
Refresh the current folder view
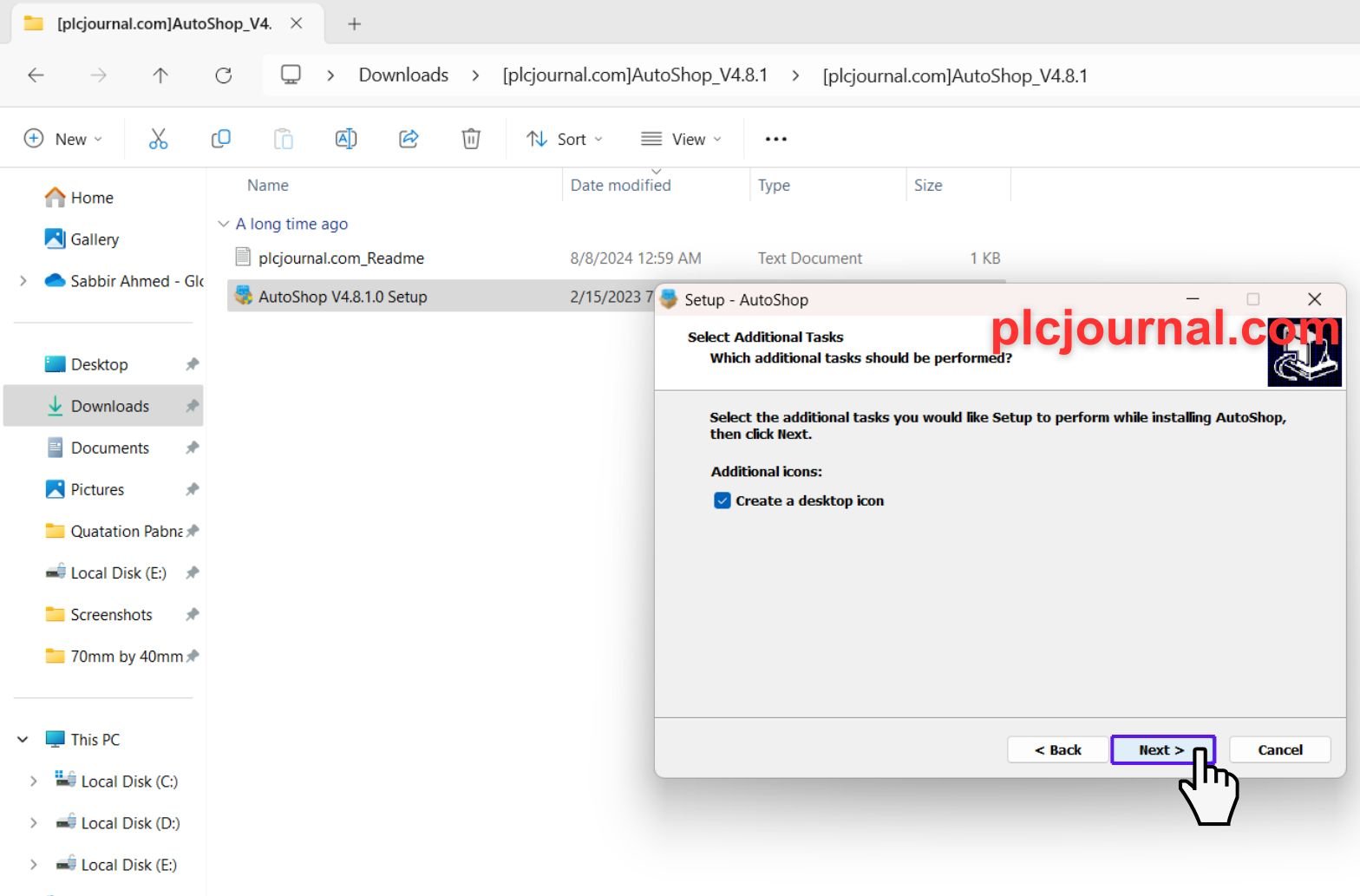tap(224, 75)
